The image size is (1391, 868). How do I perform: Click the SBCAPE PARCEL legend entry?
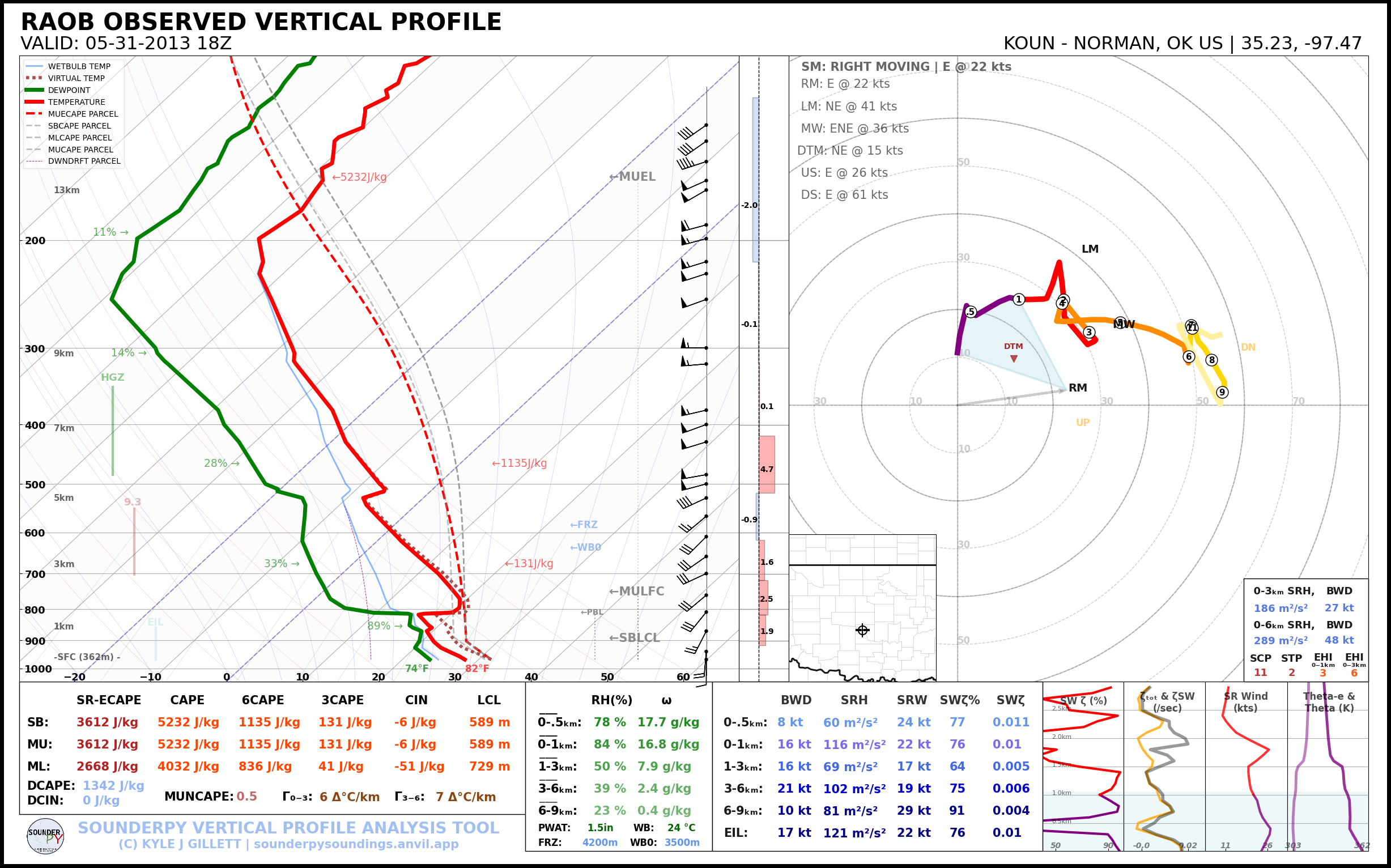click(72, 126)
